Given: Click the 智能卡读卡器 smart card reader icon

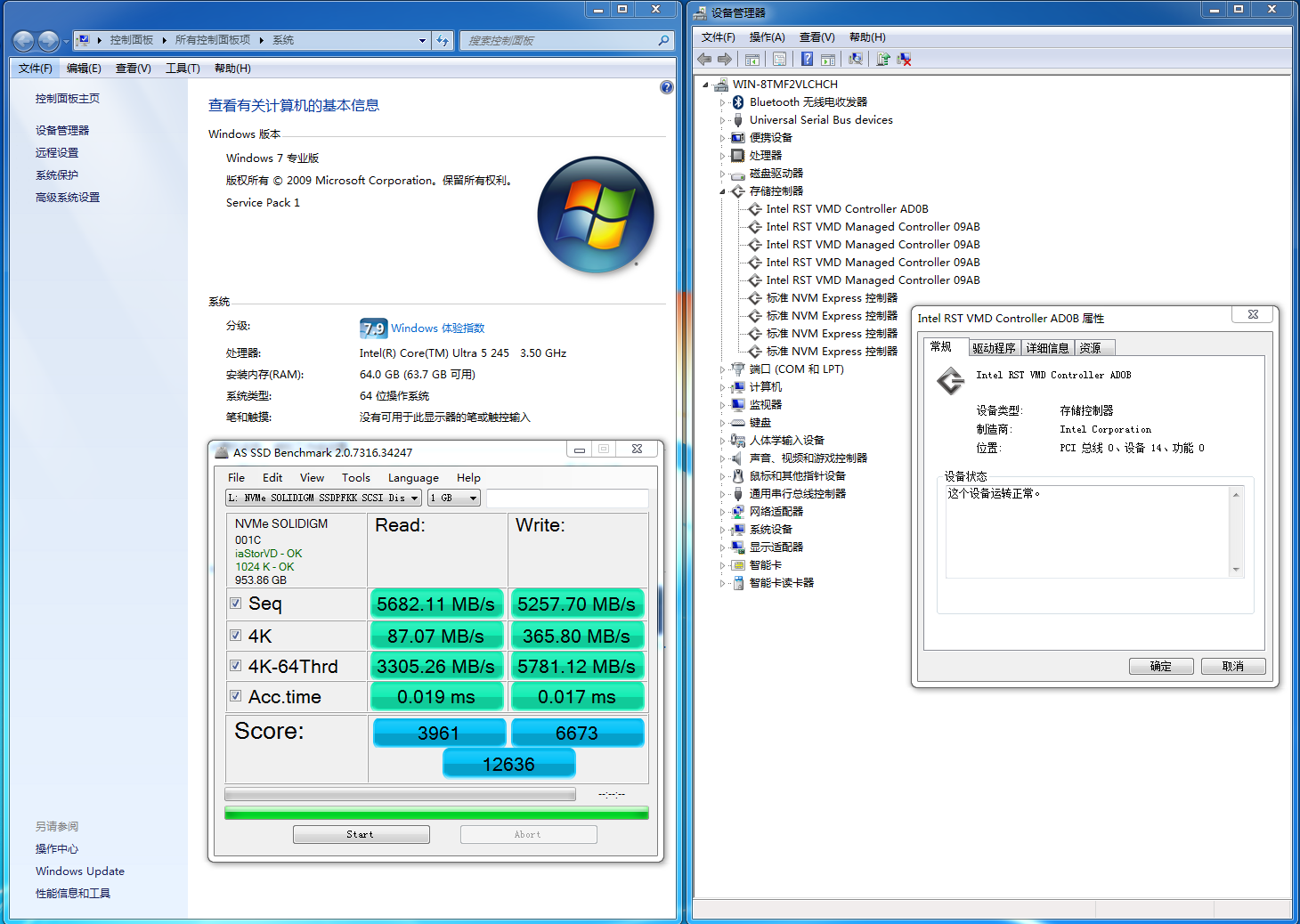Looking at the screenshot, I should pyautogui.click(x=737, y=583).
